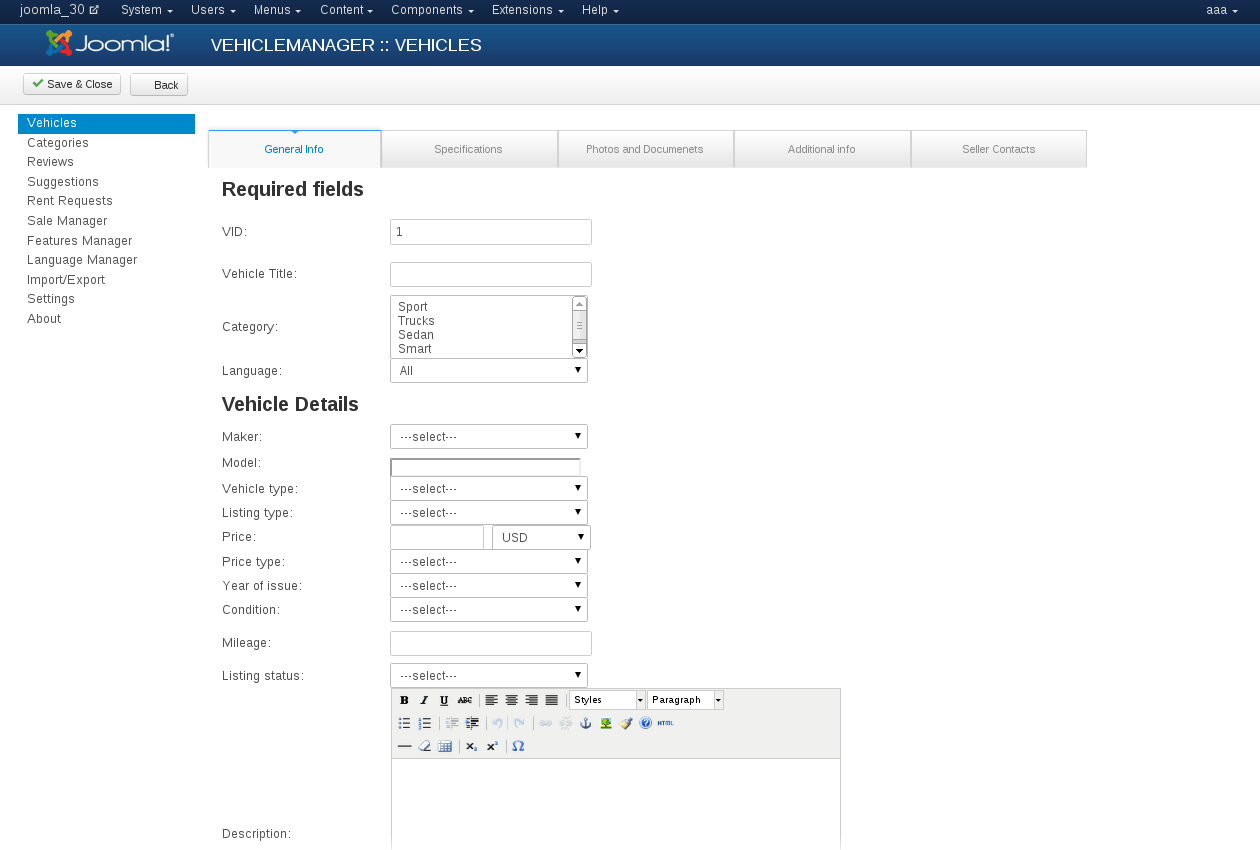Open the Maker select dropdown
Image resolution: width=1260 pixels, height=850 pixels.
(x=488, y=436)
